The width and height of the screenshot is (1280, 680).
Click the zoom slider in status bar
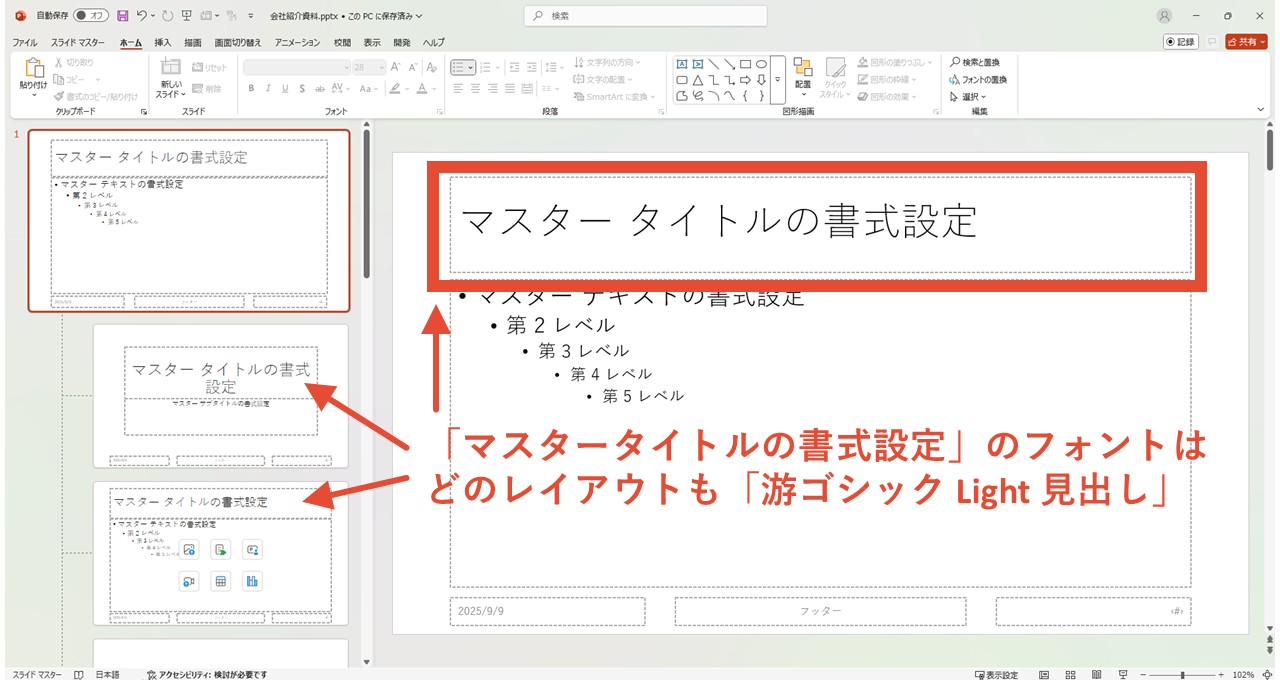coord(1183,674)
